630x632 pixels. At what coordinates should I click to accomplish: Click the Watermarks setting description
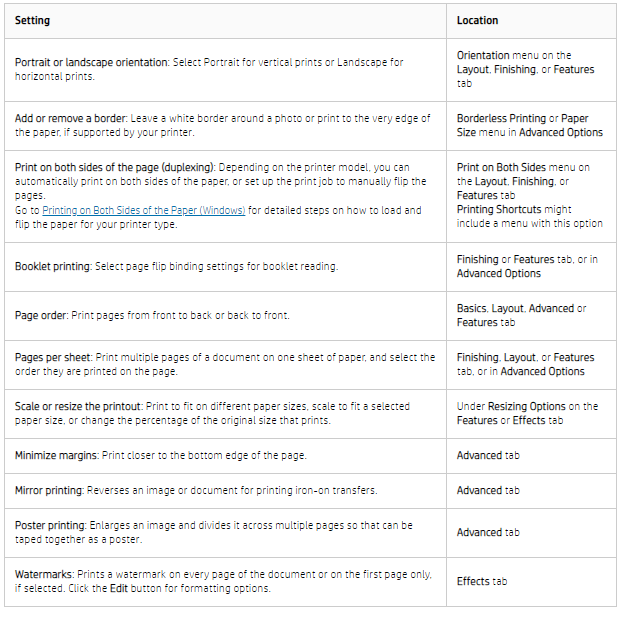click(x=223, y=581)
